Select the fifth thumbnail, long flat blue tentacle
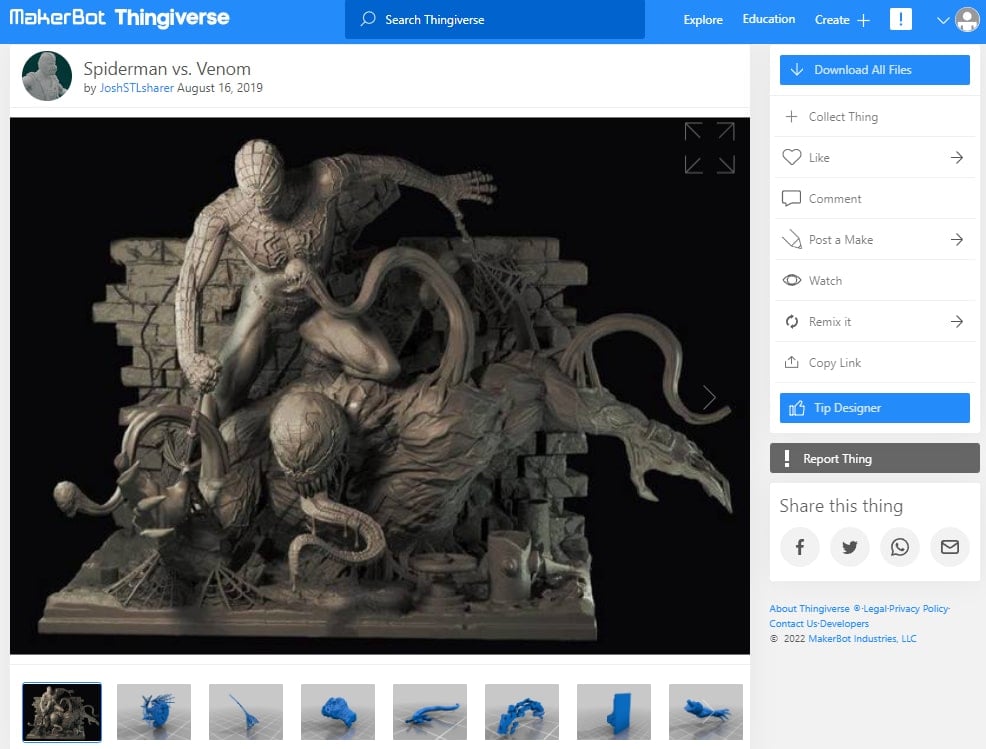Viewport: 986px width, 749px height. click(430, 712)
